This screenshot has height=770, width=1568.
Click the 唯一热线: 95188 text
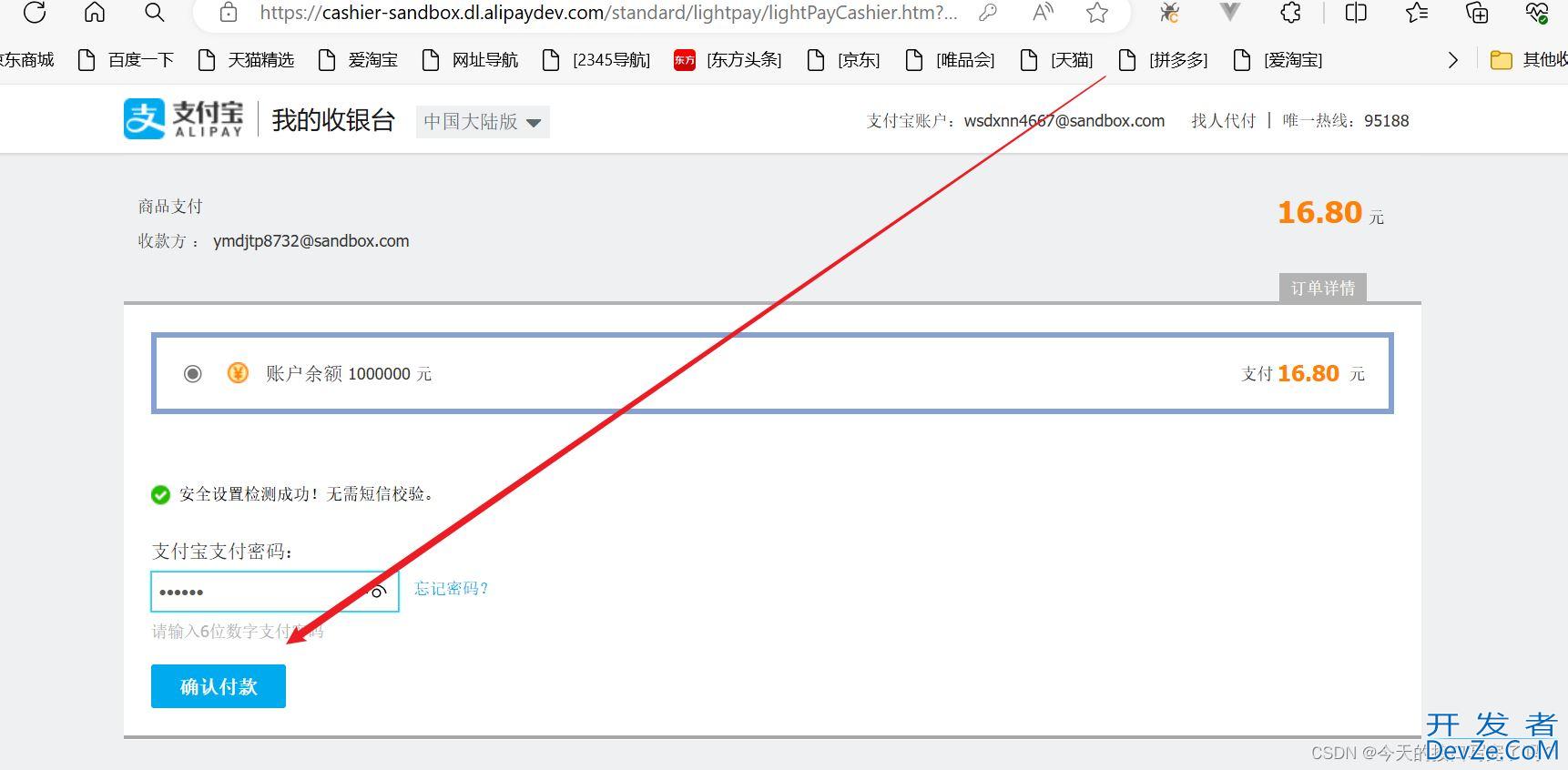1346,120
